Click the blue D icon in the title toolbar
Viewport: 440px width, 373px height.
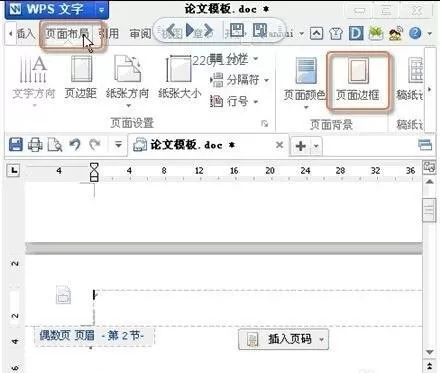coord(356,33)
